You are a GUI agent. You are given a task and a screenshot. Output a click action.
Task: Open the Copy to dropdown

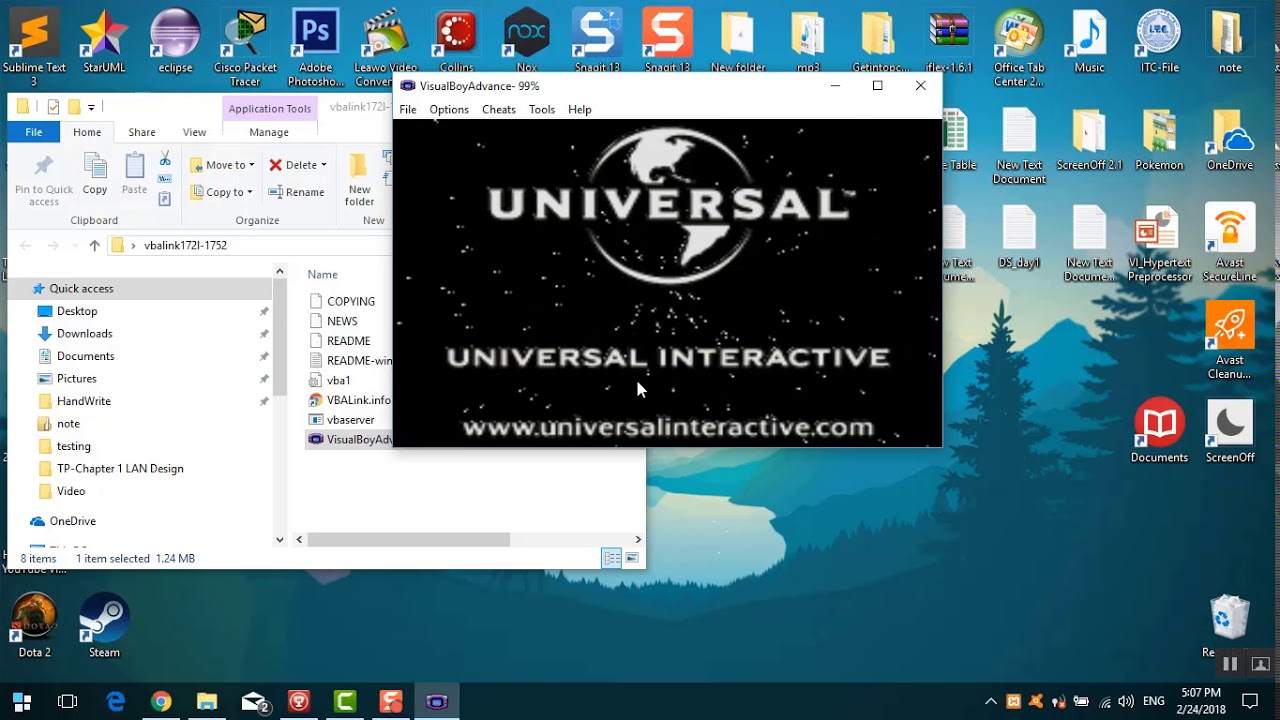[223, 192]
